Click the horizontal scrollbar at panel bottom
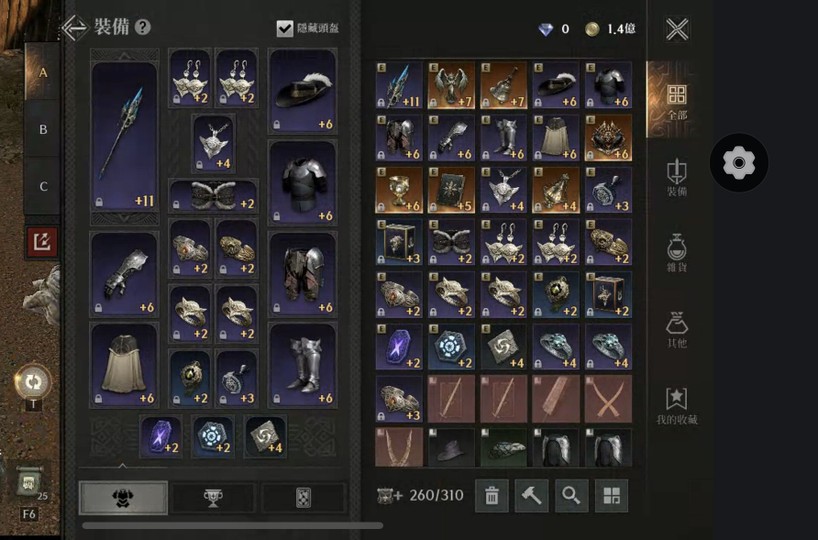This screenshot has width=818, height=540. (x=233, y=526)
